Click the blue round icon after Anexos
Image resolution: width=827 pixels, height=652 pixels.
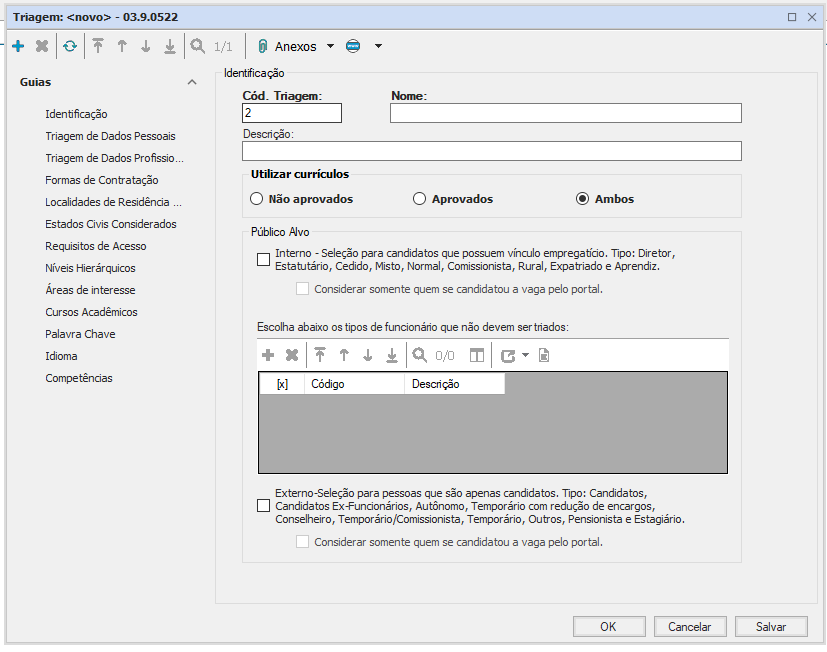coord(353,46)
